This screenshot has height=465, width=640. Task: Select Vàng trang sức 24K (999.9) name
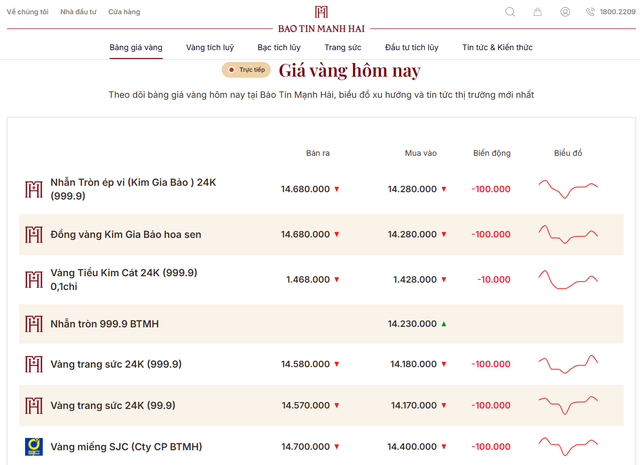(116, 364)
